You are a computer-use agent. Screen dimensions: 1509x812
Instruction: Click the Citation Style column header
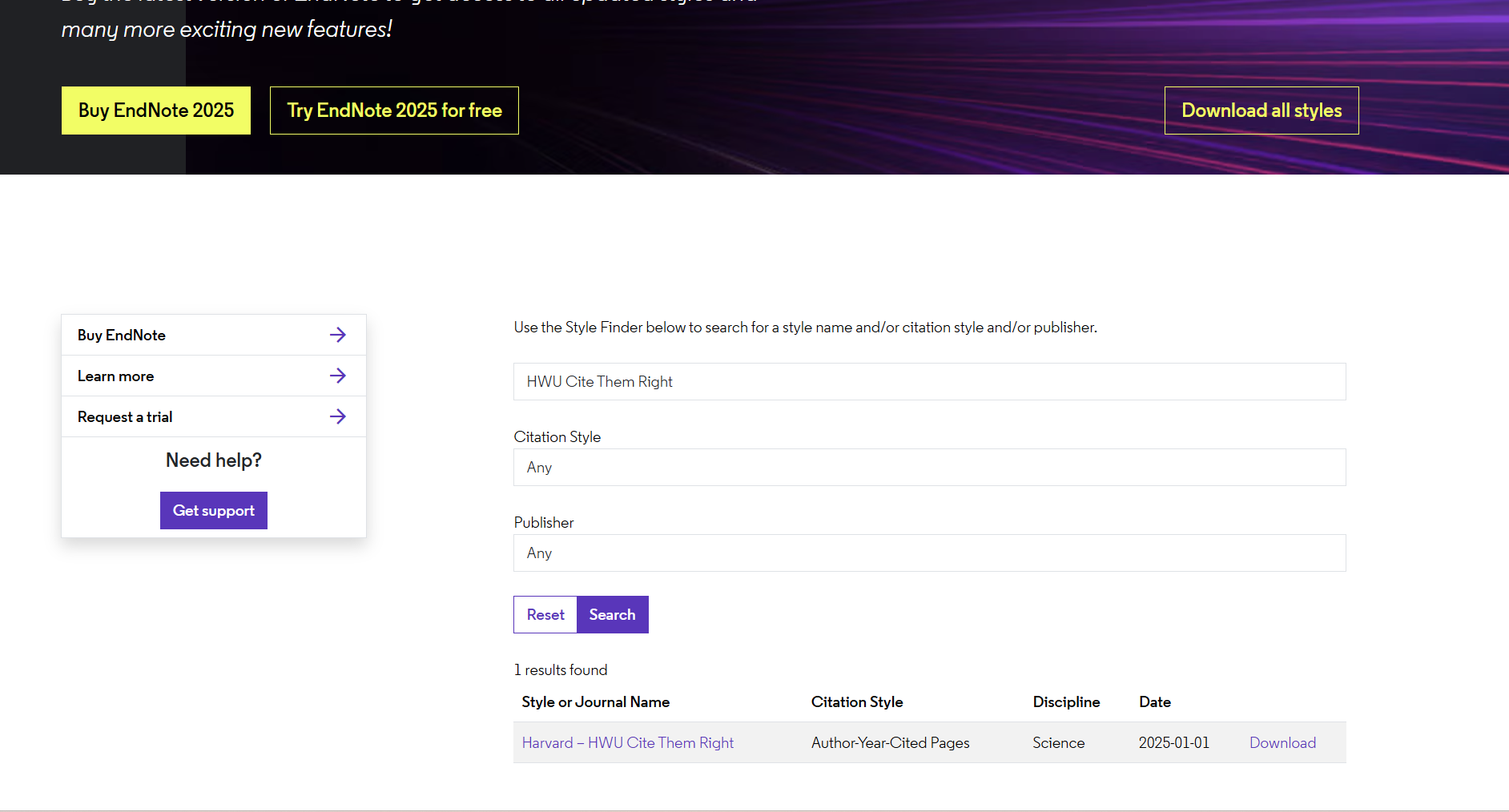click(857, 702)
